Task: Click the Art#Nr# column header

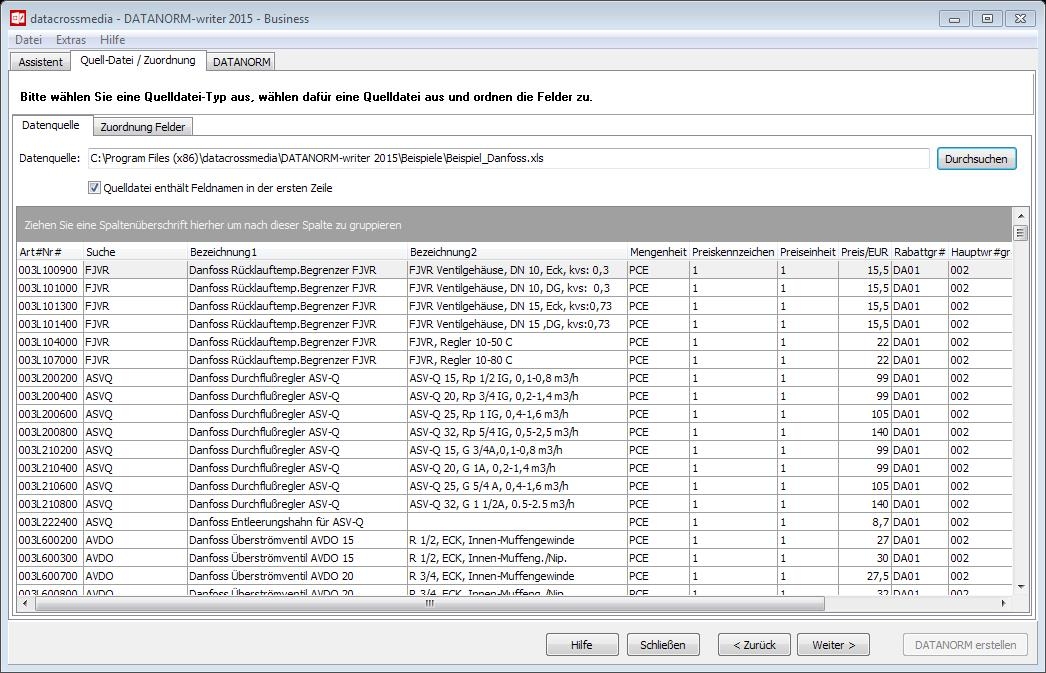Action: point(50,252)
